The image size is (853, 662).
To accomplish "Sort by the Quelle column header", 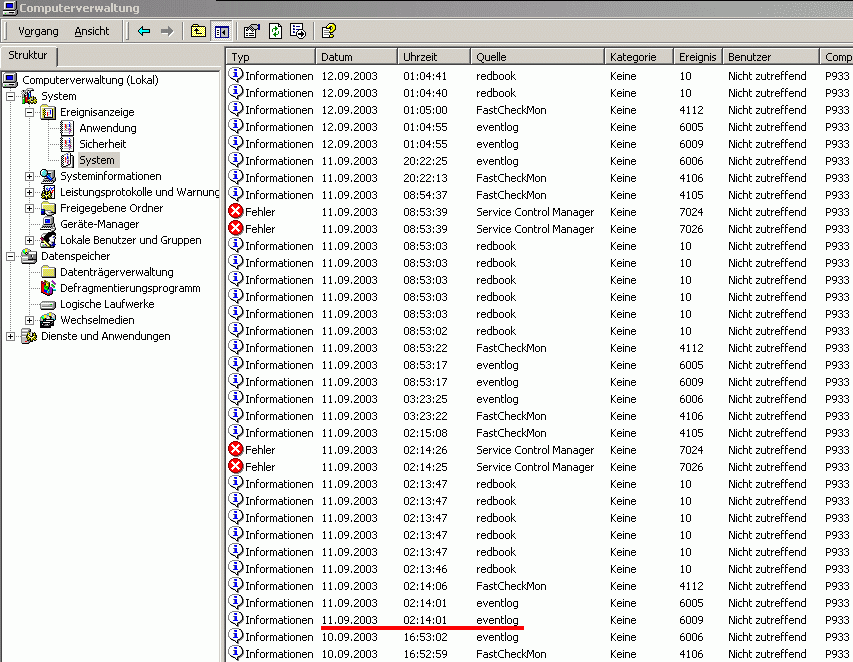I will [x=537, y=57].
